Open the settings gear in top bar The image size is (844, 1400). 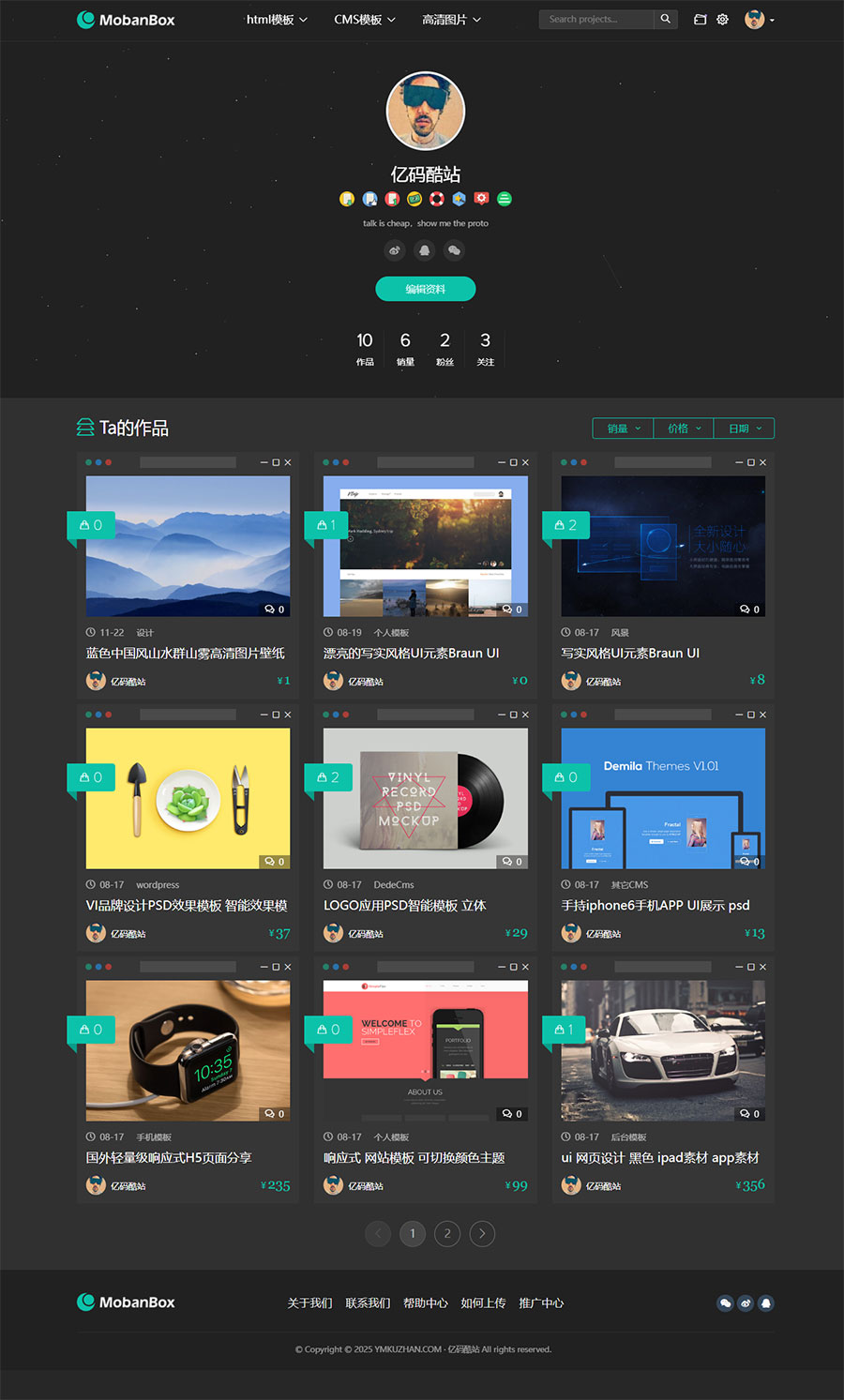[x=722, y=19]
